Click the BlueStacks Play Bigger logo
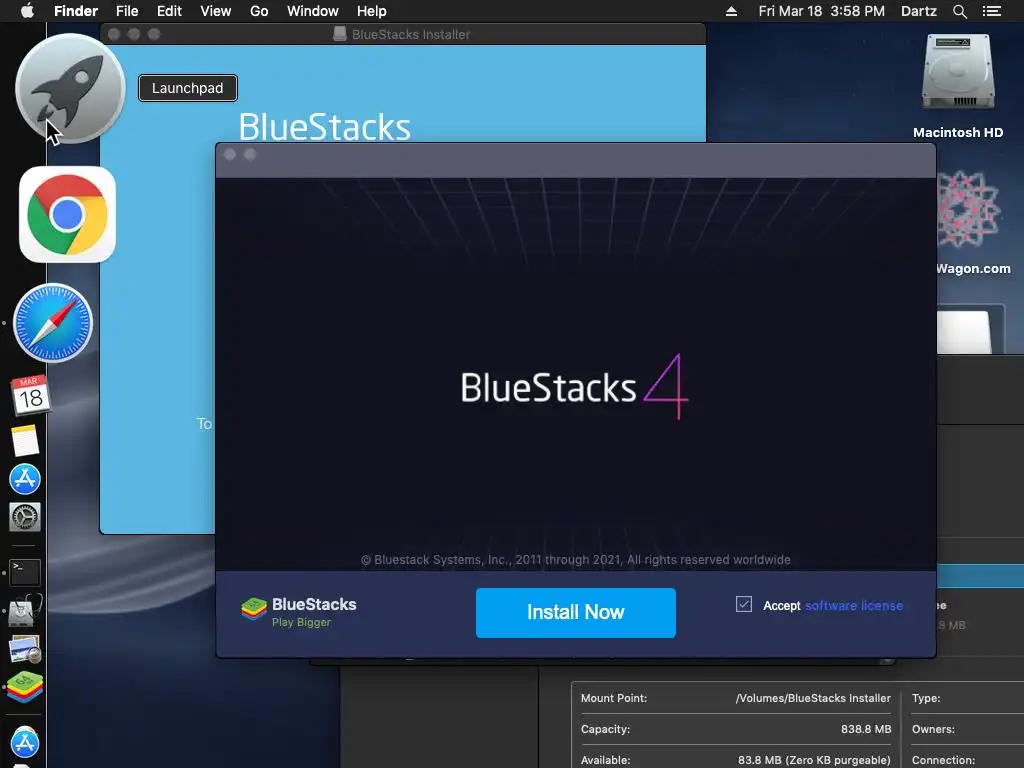Image resolution: width=1024 pixels, height=768 pixels. (299, 612)
